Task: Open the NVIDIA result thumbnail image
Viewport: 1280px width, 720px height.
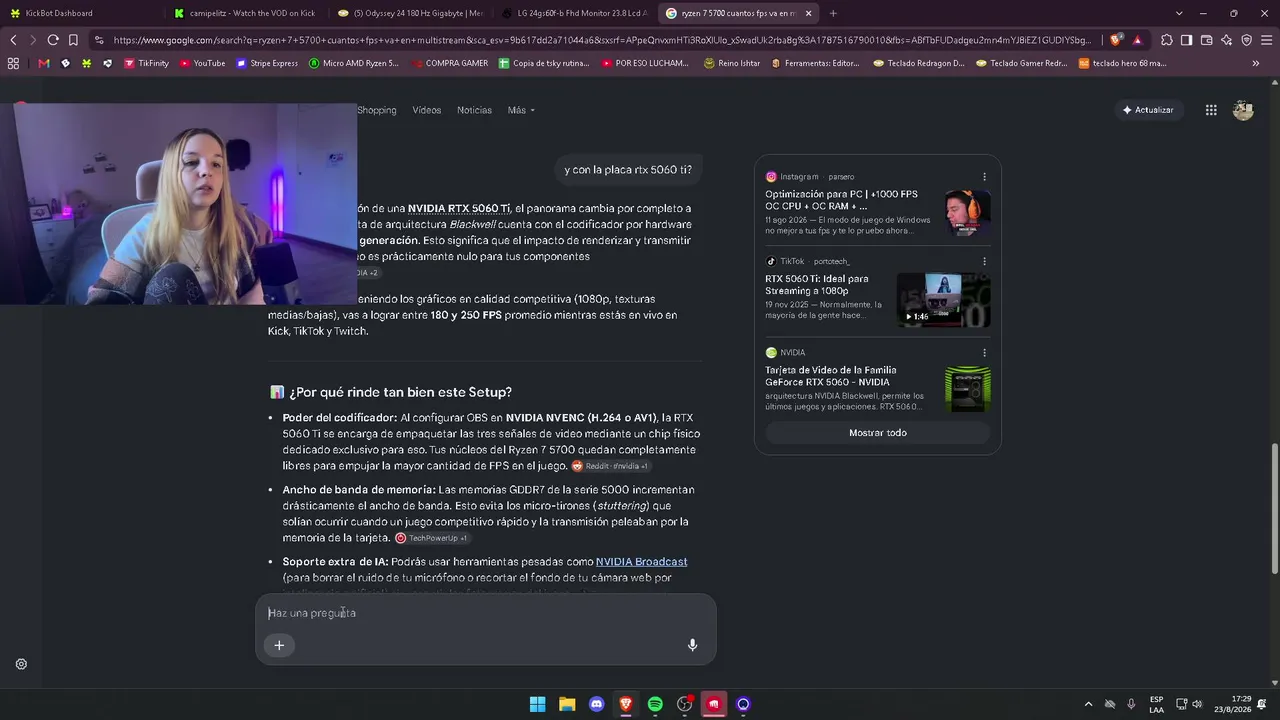Action: (968, 389)
